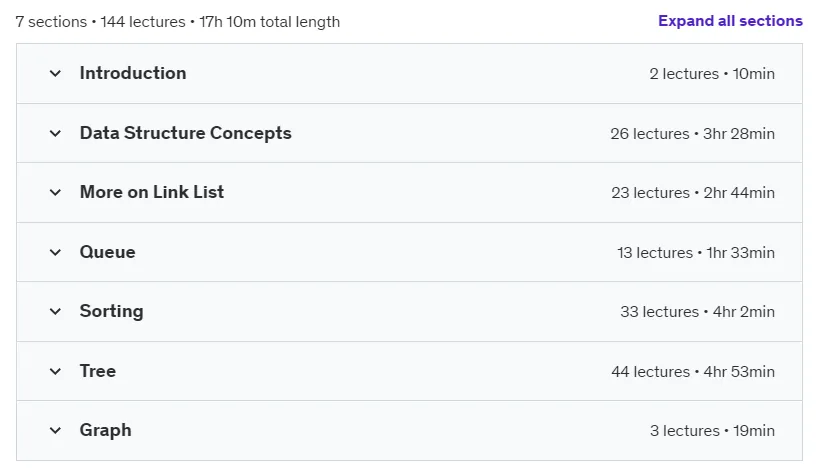Image resolution: width=819 pixels, height=472 pixels.
Task: Toggle the Queue section chevron
Action: tap(55, 253)
